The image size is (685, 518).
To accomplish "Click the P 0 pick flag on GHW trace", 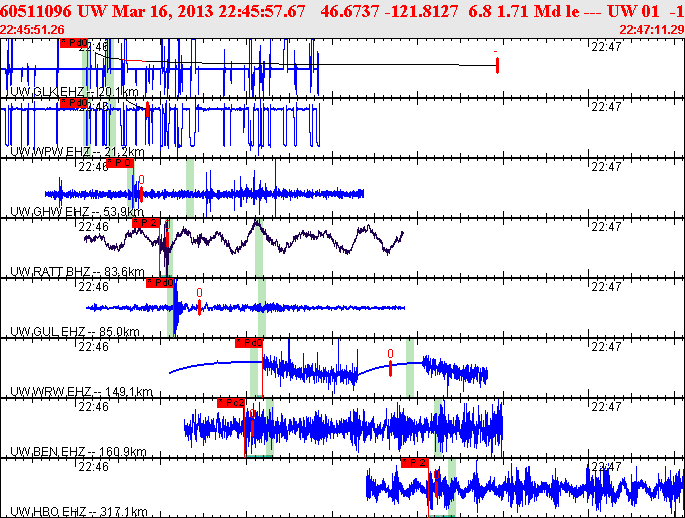I will click(120, 163).
